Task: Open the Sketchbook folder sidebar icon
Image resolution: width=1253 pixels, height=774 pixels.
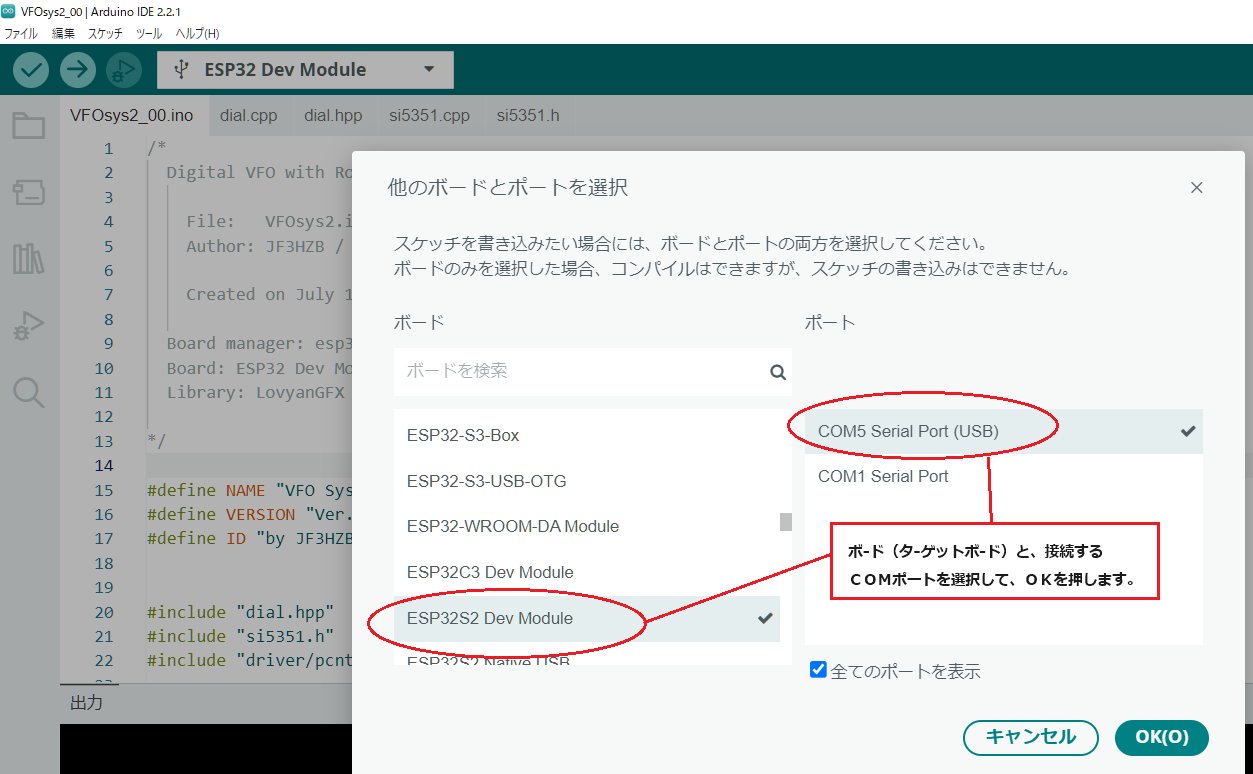Action: 28,126
